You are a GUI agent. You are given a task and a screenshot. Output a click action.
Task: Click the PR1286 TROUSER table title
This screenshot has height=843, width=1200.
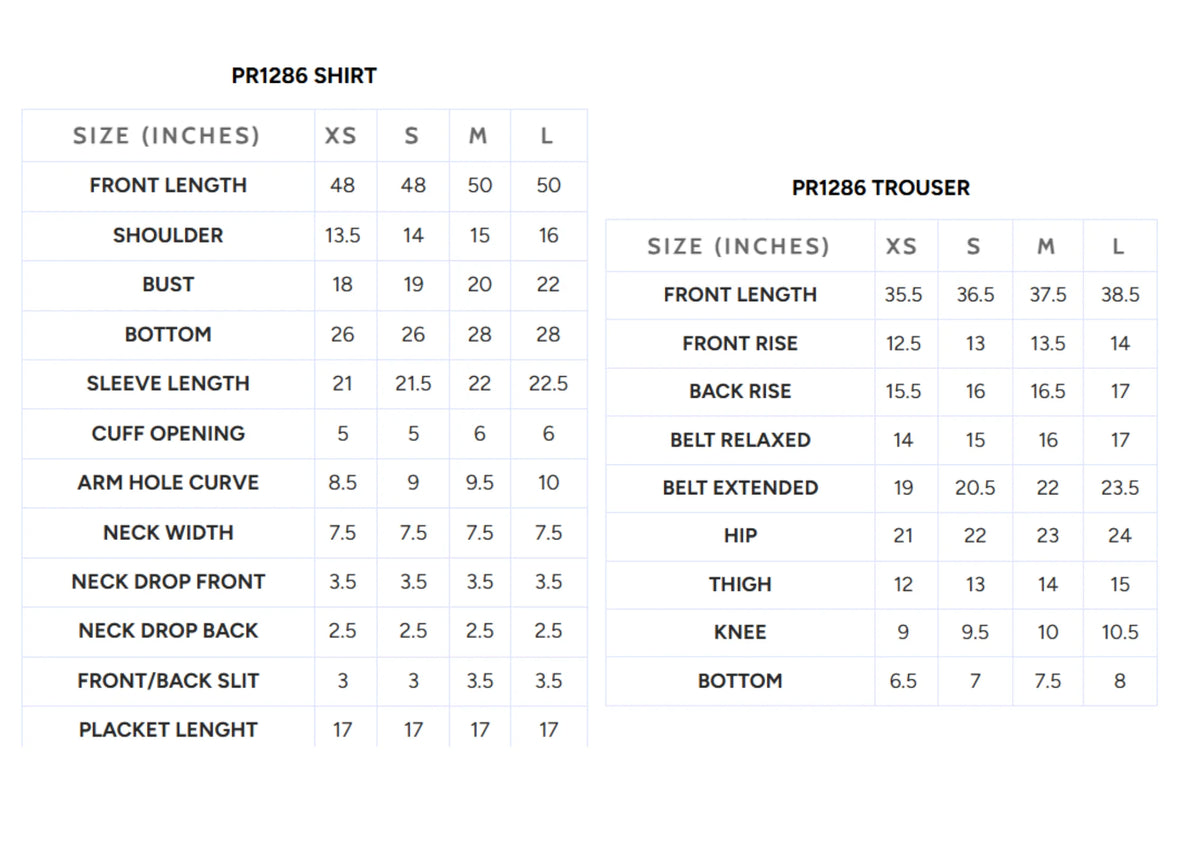(881, 188)
